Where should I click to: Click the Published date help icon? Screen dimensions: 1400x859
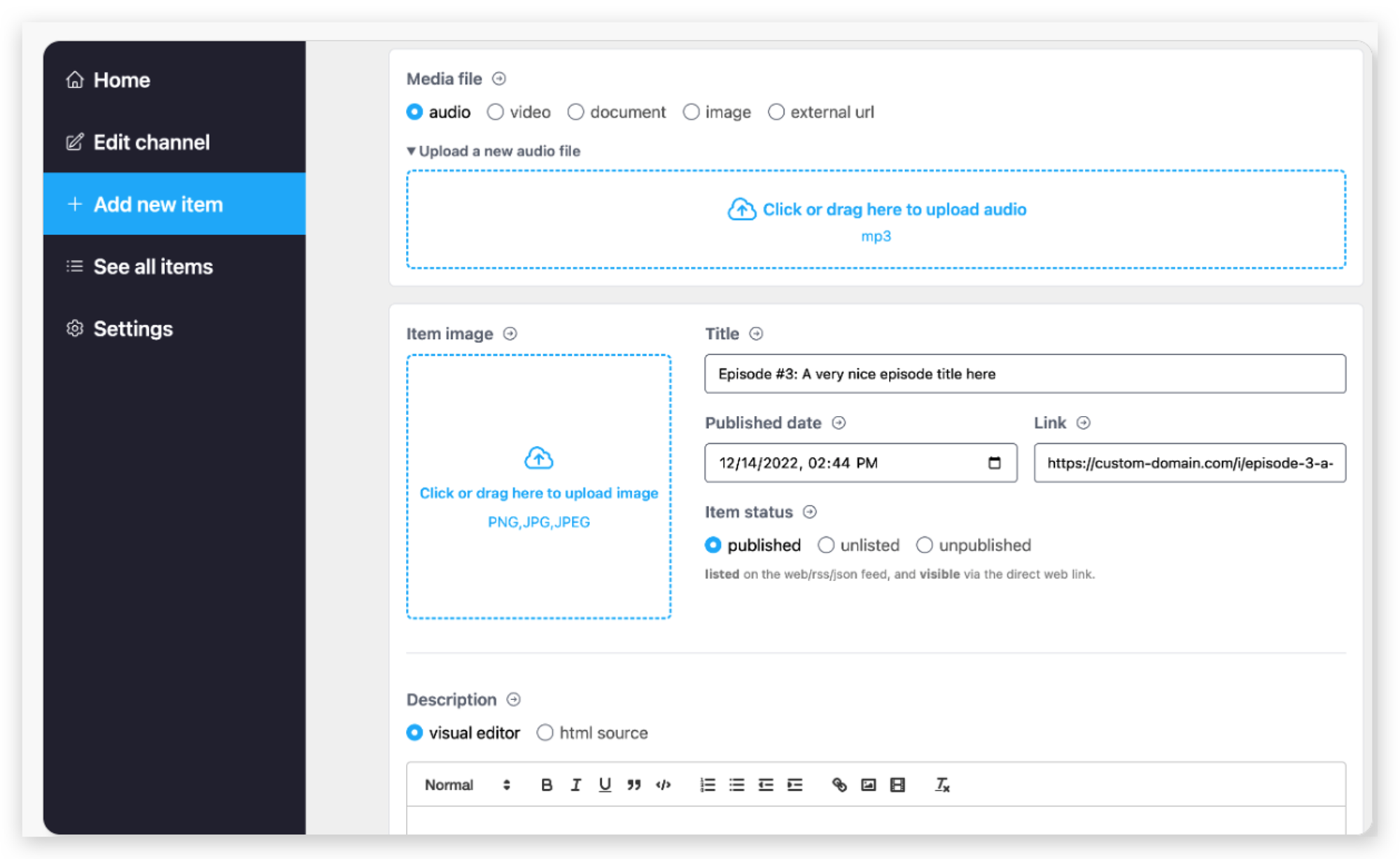coord(839,422)
